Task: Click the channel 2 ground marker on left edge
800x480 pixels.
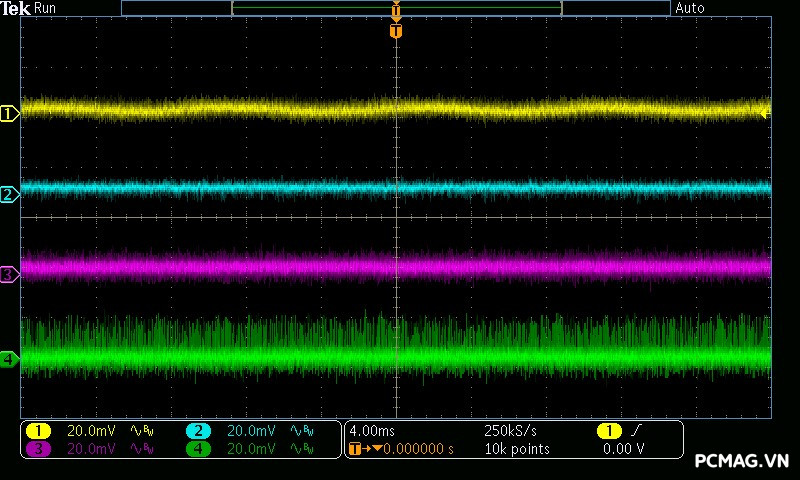Action: point(9,194)
